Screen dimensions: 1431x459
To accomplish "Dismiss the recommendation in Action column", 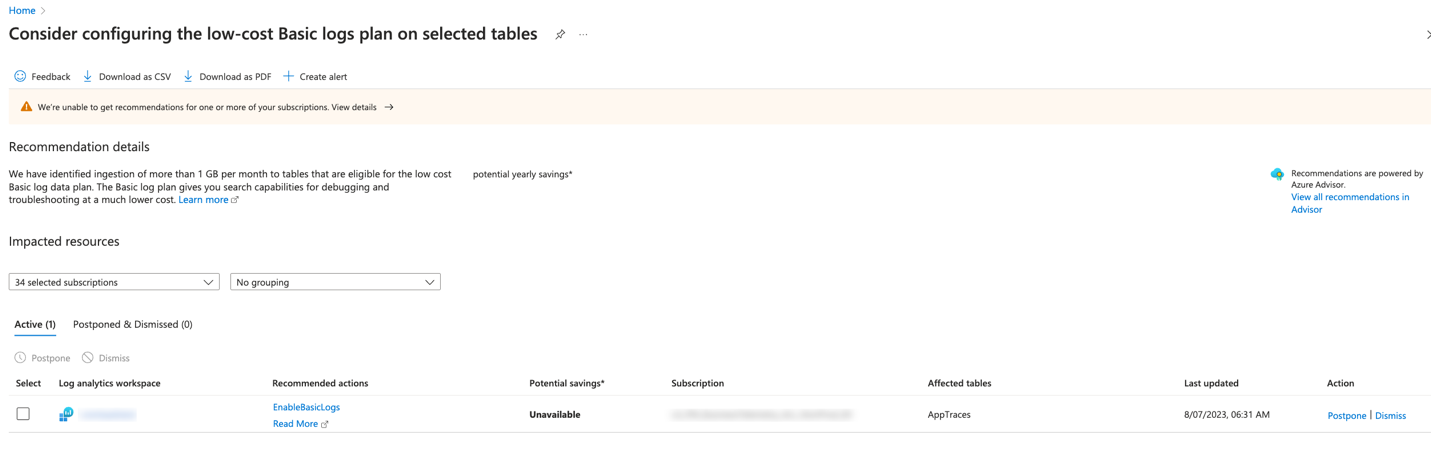I will click(1390, 415).
